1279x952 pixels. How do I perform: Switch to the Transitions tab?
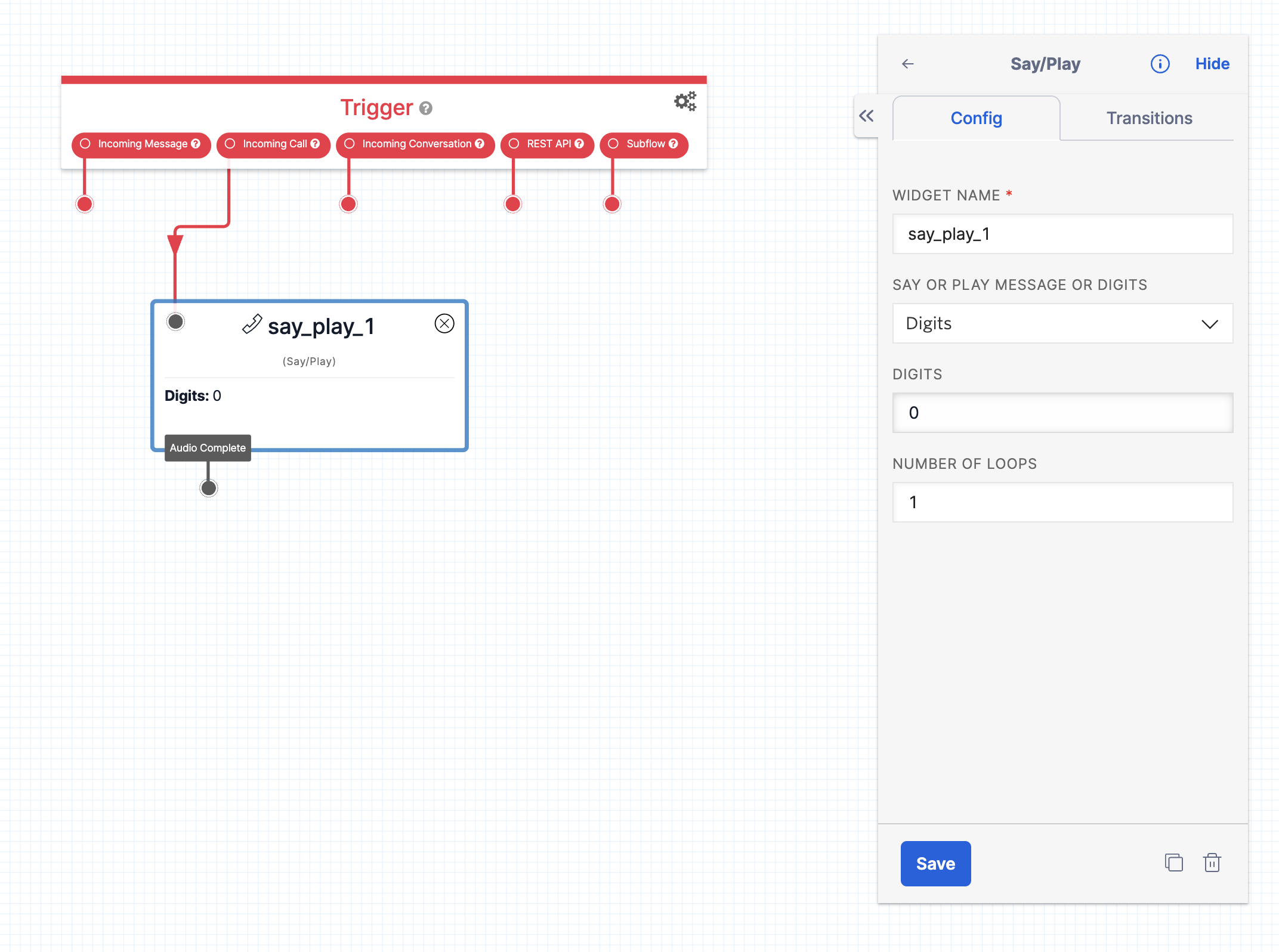pyautogui.click(x=1148, y=118)
